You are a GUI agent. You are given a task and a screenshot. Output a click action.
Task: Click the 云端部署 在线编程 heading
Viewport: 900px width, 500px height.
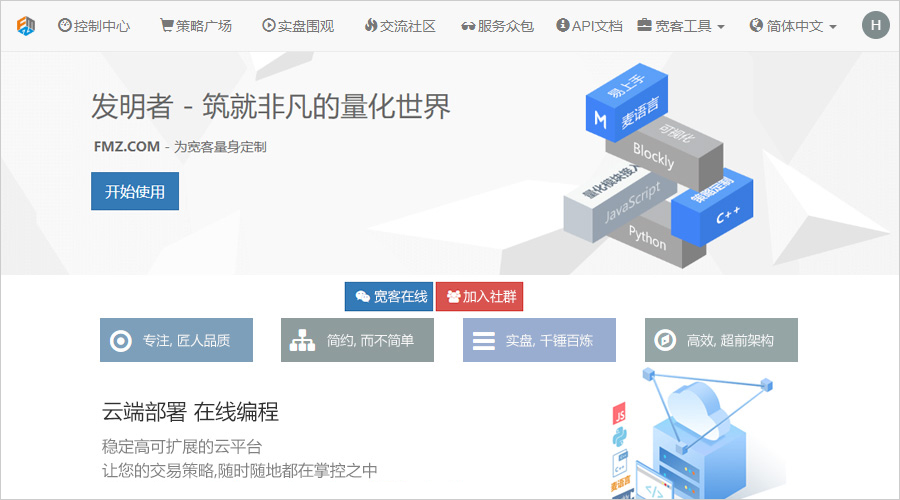pyautogui.click(x=190, y=412)
